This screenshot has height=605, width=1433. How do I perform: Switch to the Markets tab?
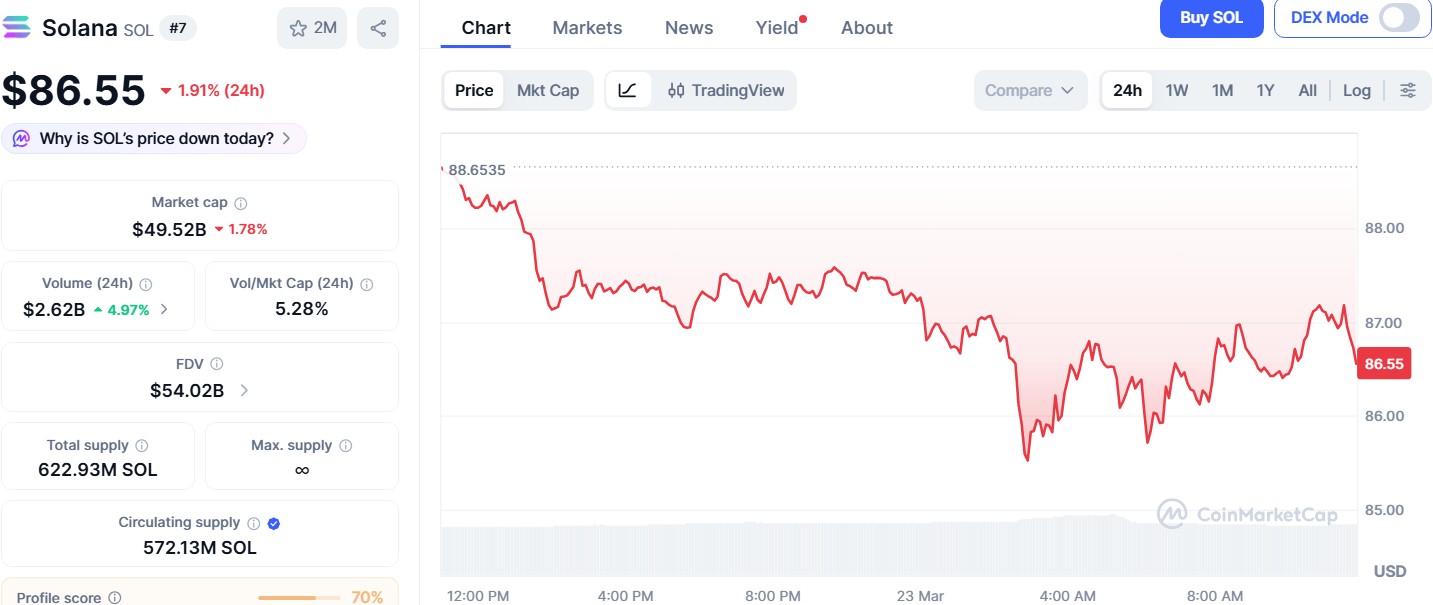(587, 28)
